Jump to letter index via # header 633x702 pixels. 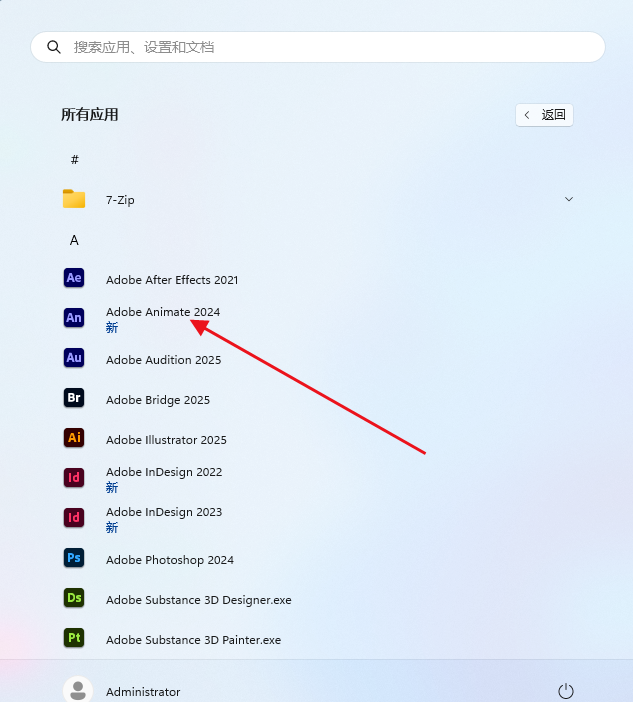click(75, 159)
